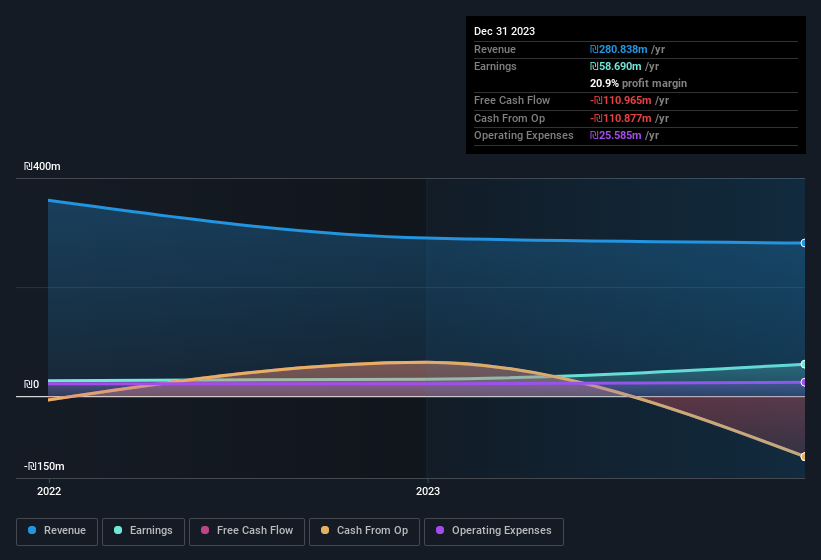Click the Free Cash Flow label in tooltip
821x560 pixels.
click(x=512, y=100)
